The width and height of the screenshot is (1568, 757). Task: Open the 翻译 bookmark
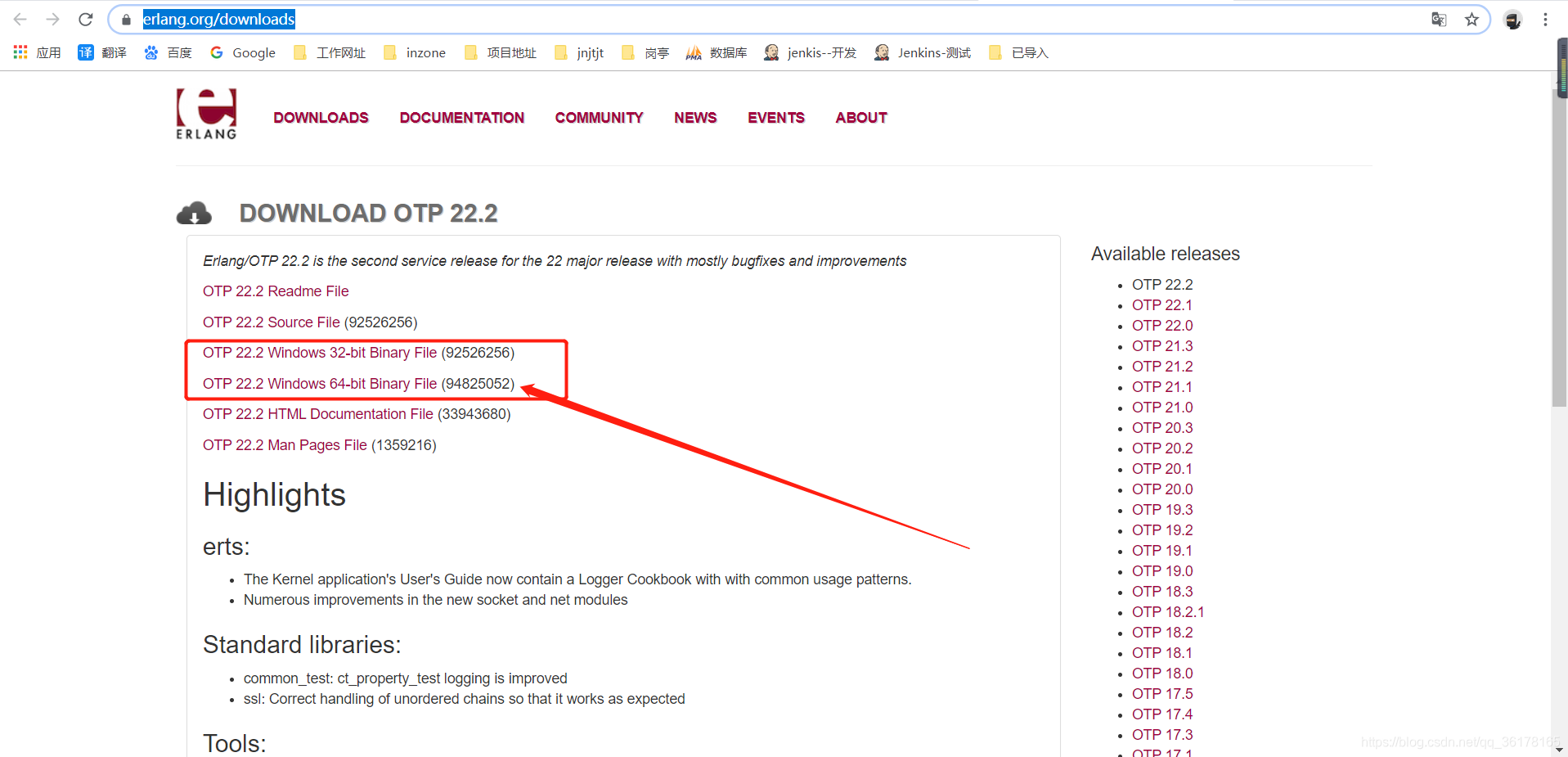102,52
